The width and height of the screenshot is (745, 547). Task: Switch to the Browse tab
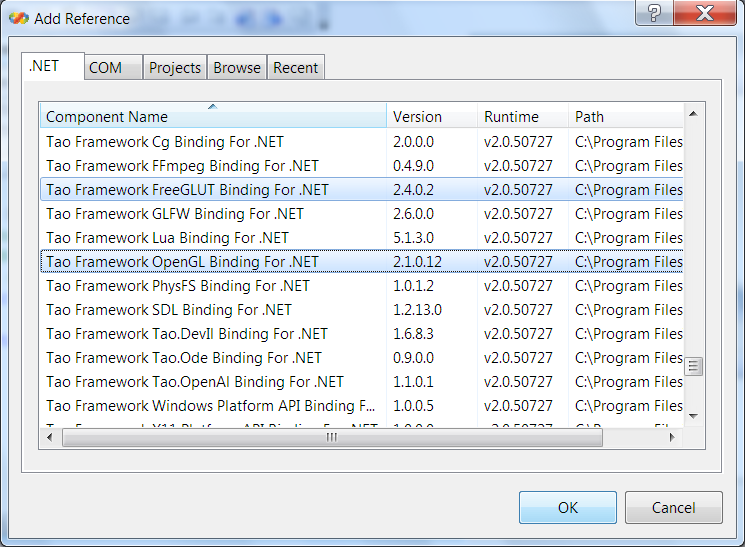[237, 67]
